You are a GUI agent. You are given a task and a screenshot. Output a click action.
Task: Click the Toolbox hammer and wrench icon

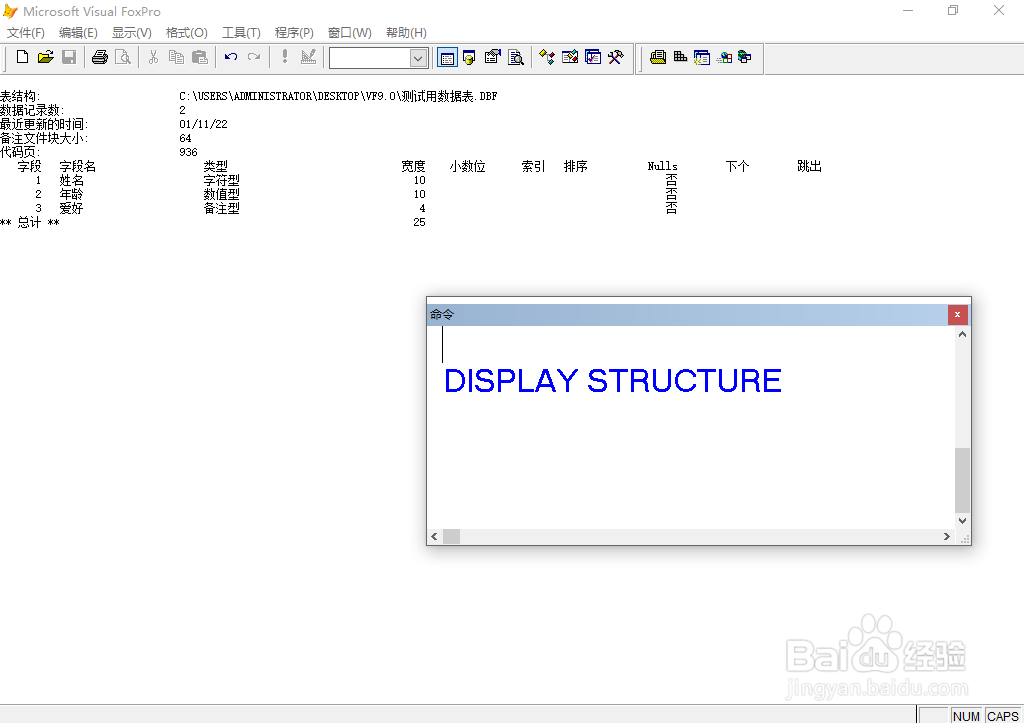tap(616, 57)
